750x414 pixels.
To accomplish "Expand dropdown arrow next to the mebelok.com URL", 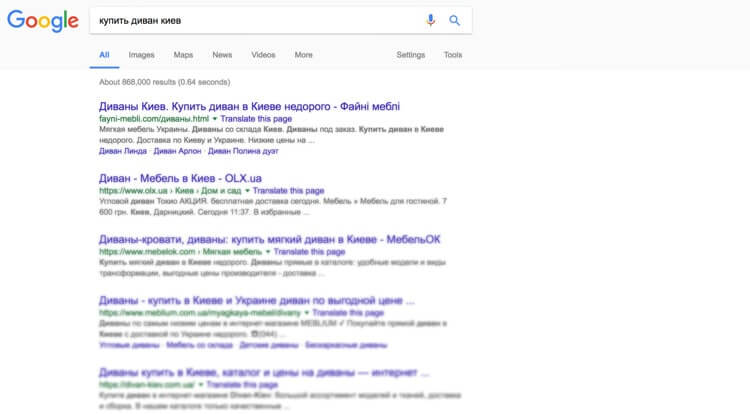I will 268,251.
